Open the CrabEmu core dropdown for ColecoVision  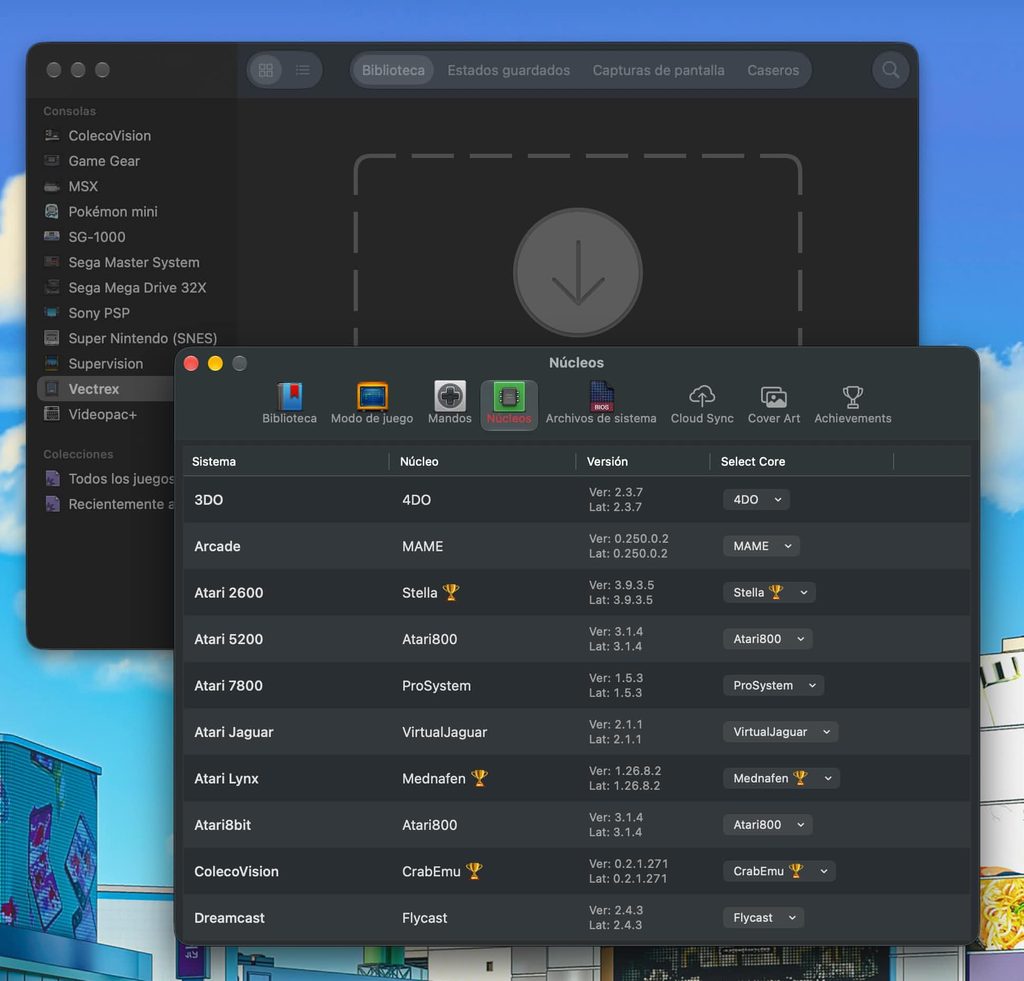(779, 871)
